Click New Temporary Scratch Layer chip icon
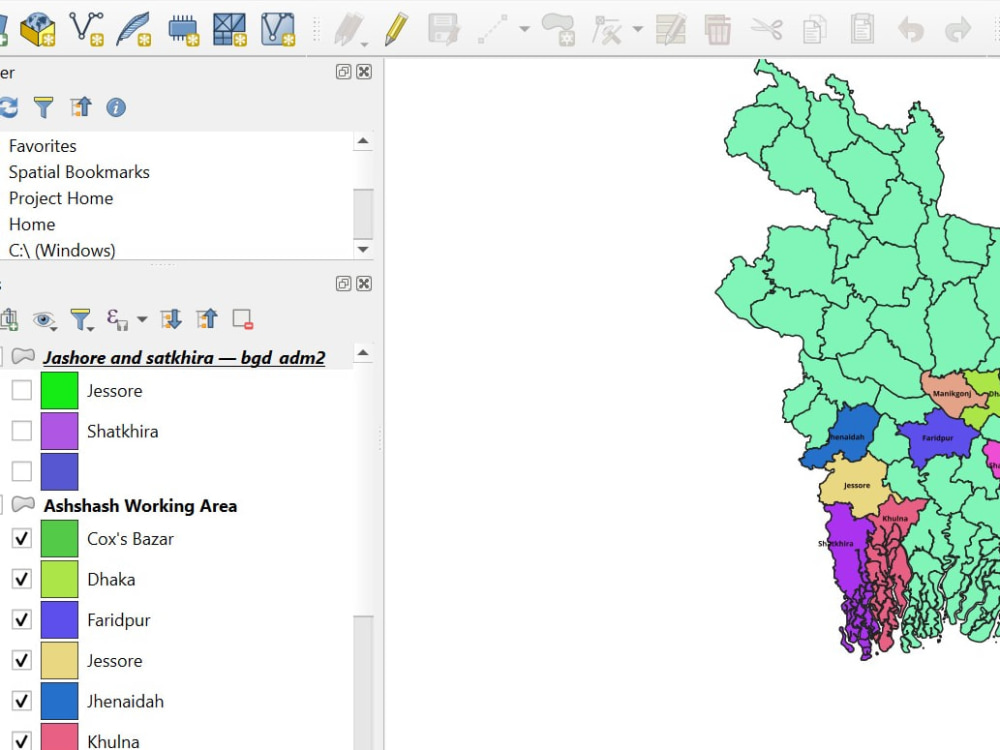The height and width of the screenshot is (750, 1000). tap(183, 29)
